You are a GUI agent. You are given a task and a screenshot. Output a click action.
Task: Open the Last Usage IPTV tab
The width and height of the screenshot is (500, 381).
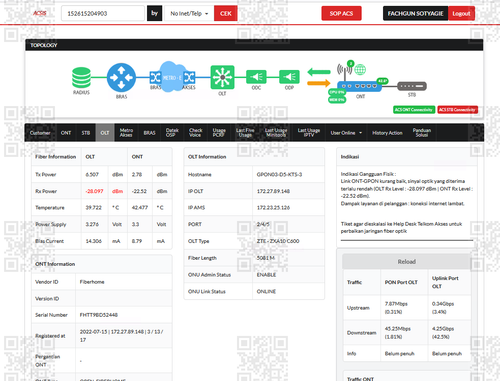pos(309,133)
